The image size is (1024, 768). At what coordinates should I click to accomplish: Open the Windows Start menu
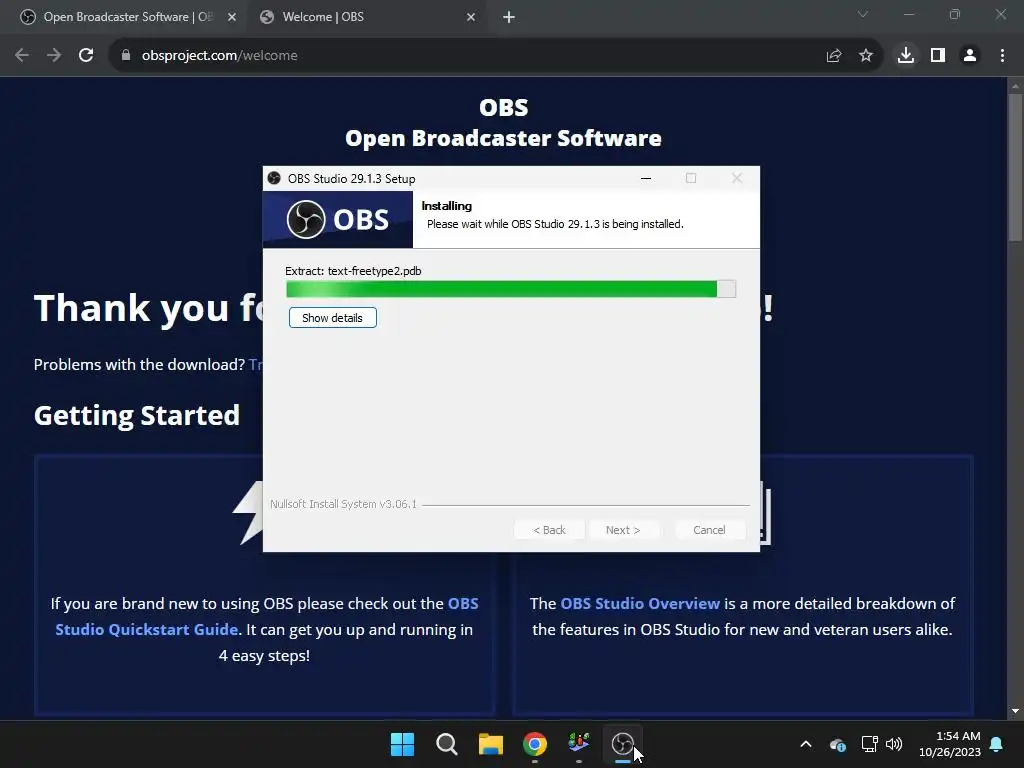pyautogui.click(x=402, y=744)
